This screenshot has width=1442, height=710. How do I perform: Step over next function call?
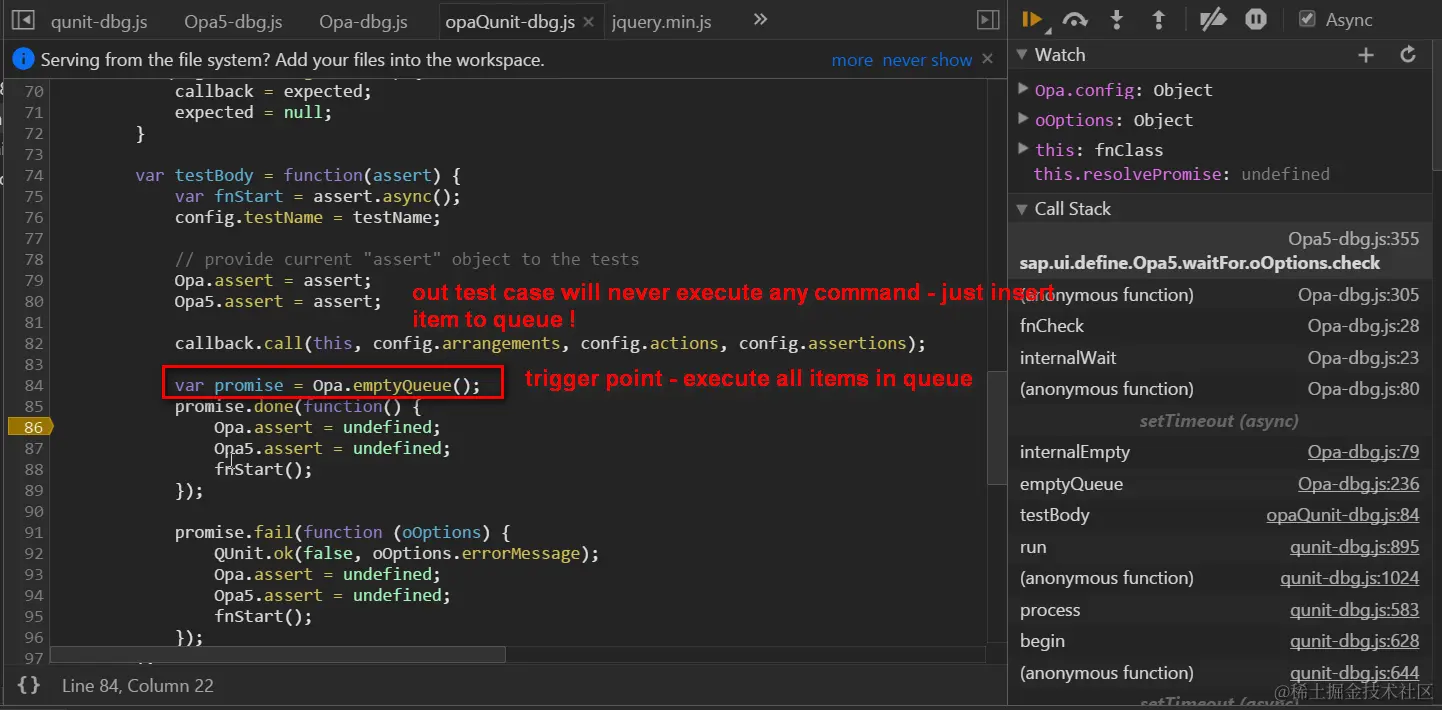tap(1075, 19)
